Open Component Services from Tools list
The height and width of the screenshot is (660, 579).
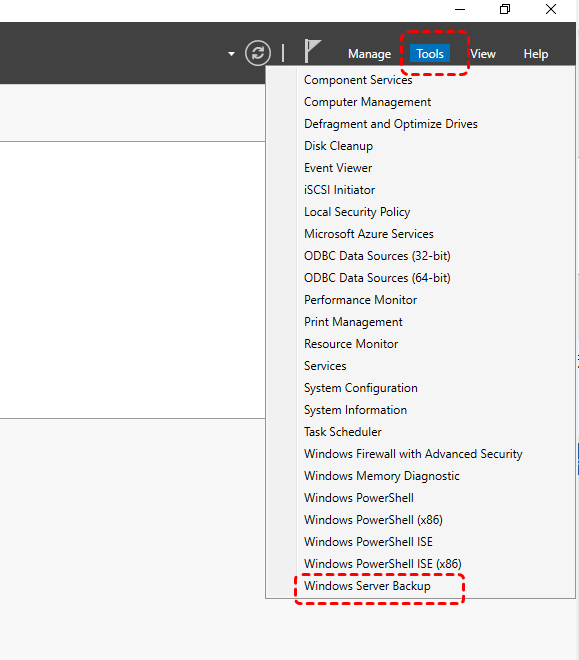[358, 80]
